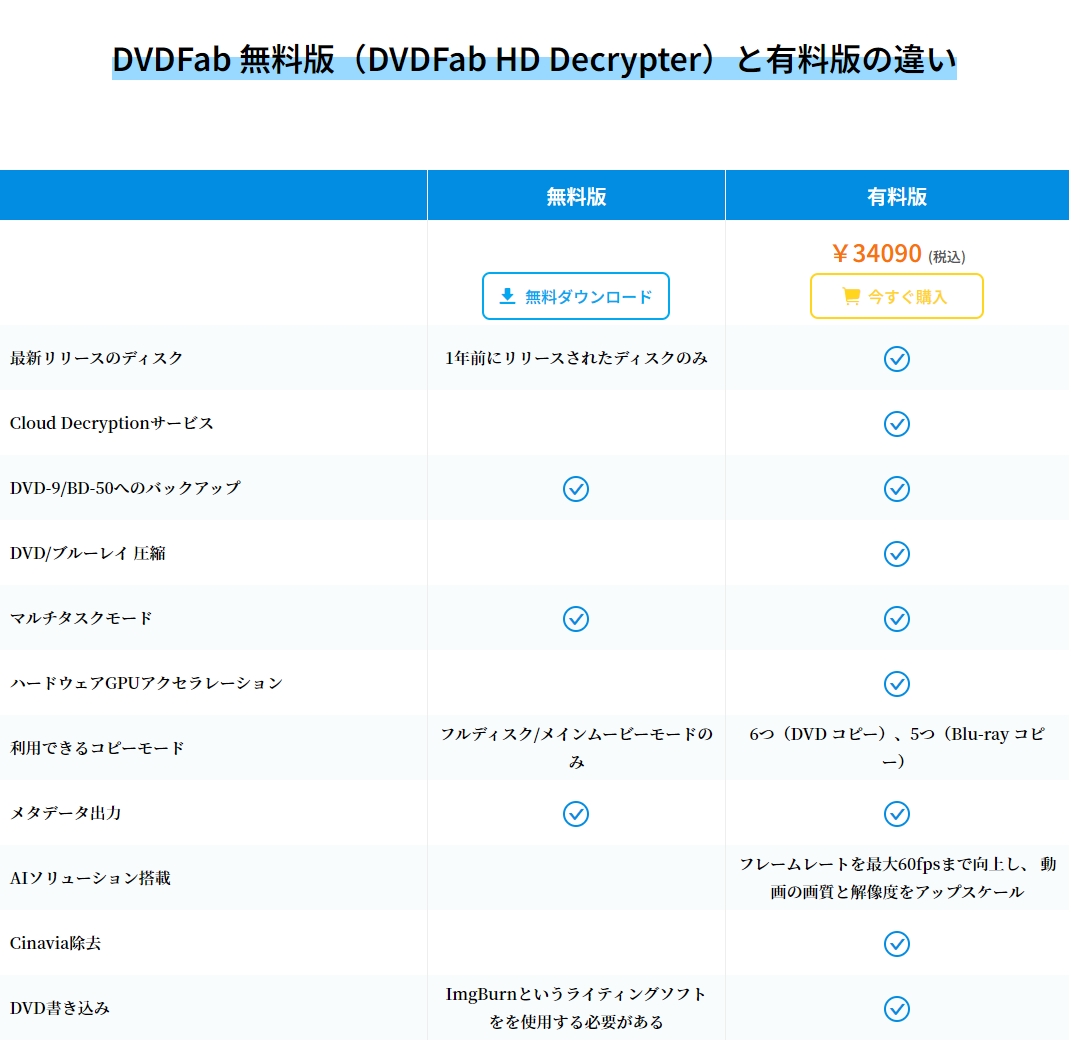Click the DVD書き込み row label
The image size is (1071, 1041).
[x=59, y=1008]
